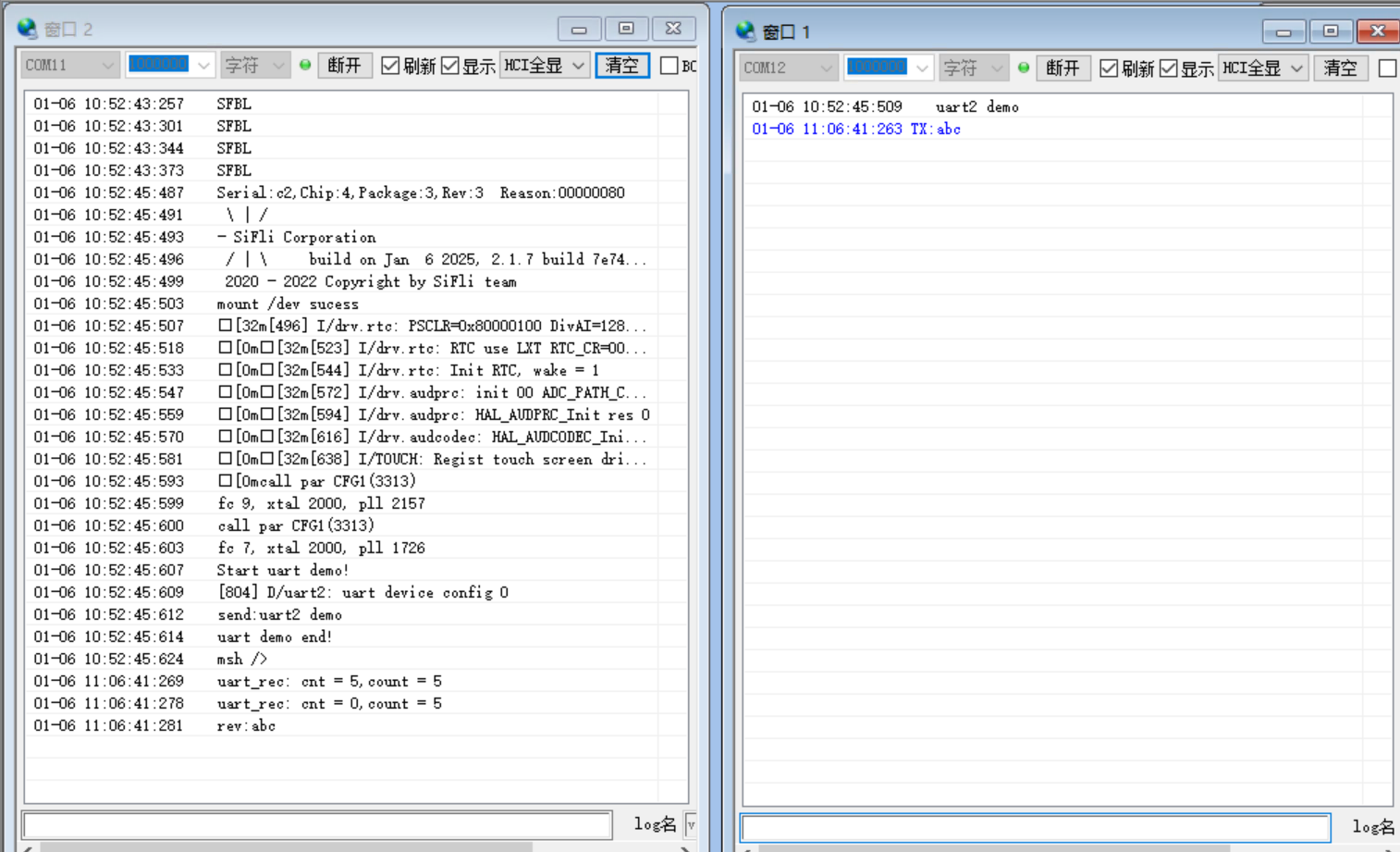Viewport: 1400px width, 852px height.
Task: Minimize the 窗口 2 window
Action: click(579, 29)
